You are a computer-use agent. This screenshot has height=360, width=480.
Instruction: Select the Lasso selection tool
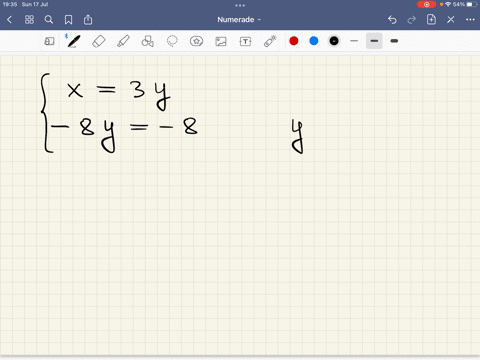[x=172, y=41]
